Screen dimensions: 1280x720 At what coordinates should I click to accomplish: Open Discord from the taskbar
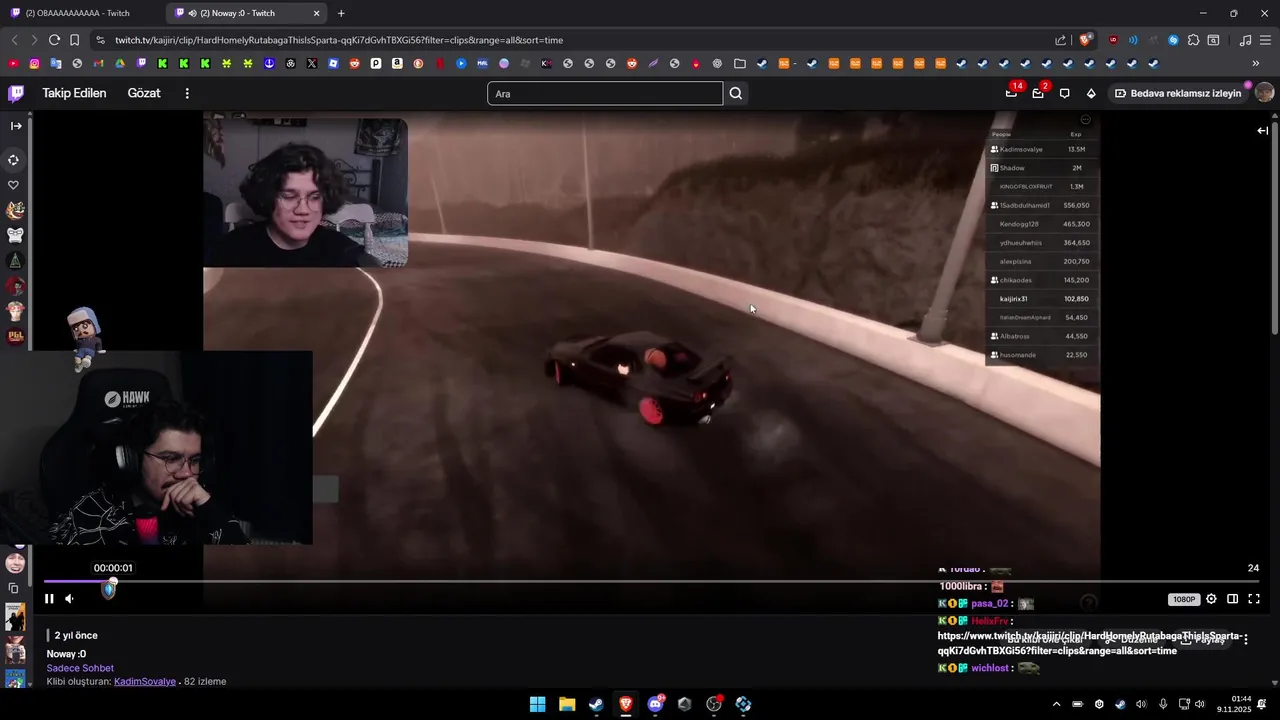click(x=655, y=704)
